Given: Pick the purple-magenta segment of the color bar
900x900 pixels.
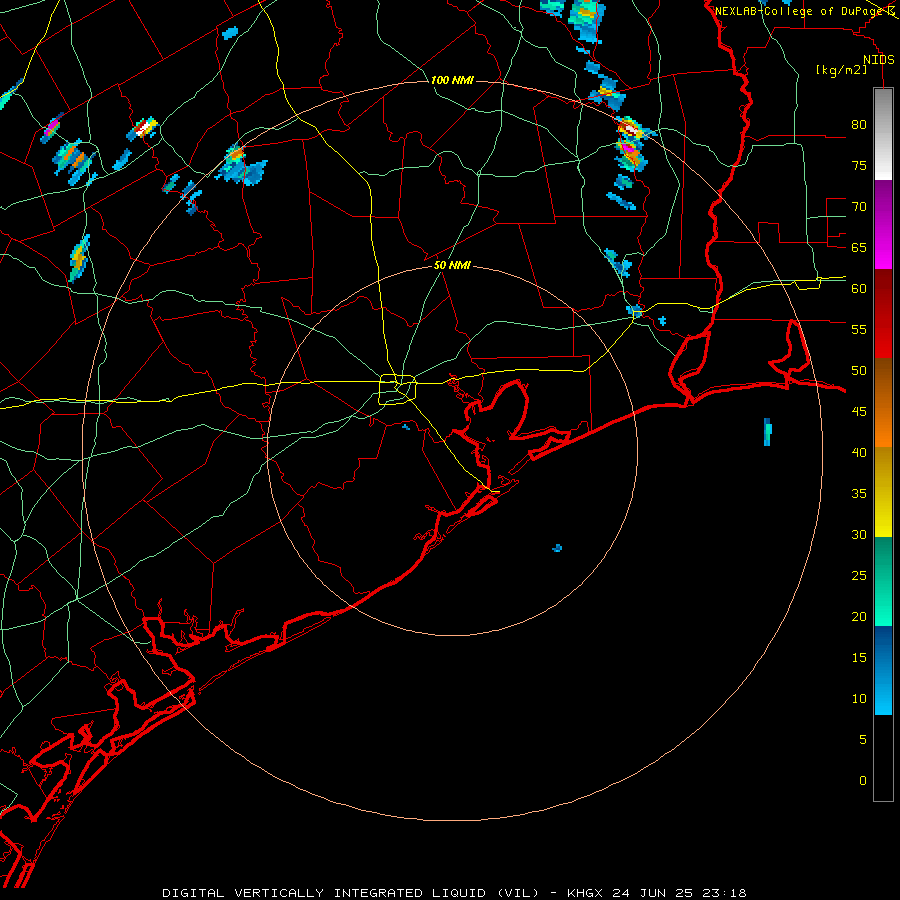Looking at the screenshot, I should click(x=883, y=224).
